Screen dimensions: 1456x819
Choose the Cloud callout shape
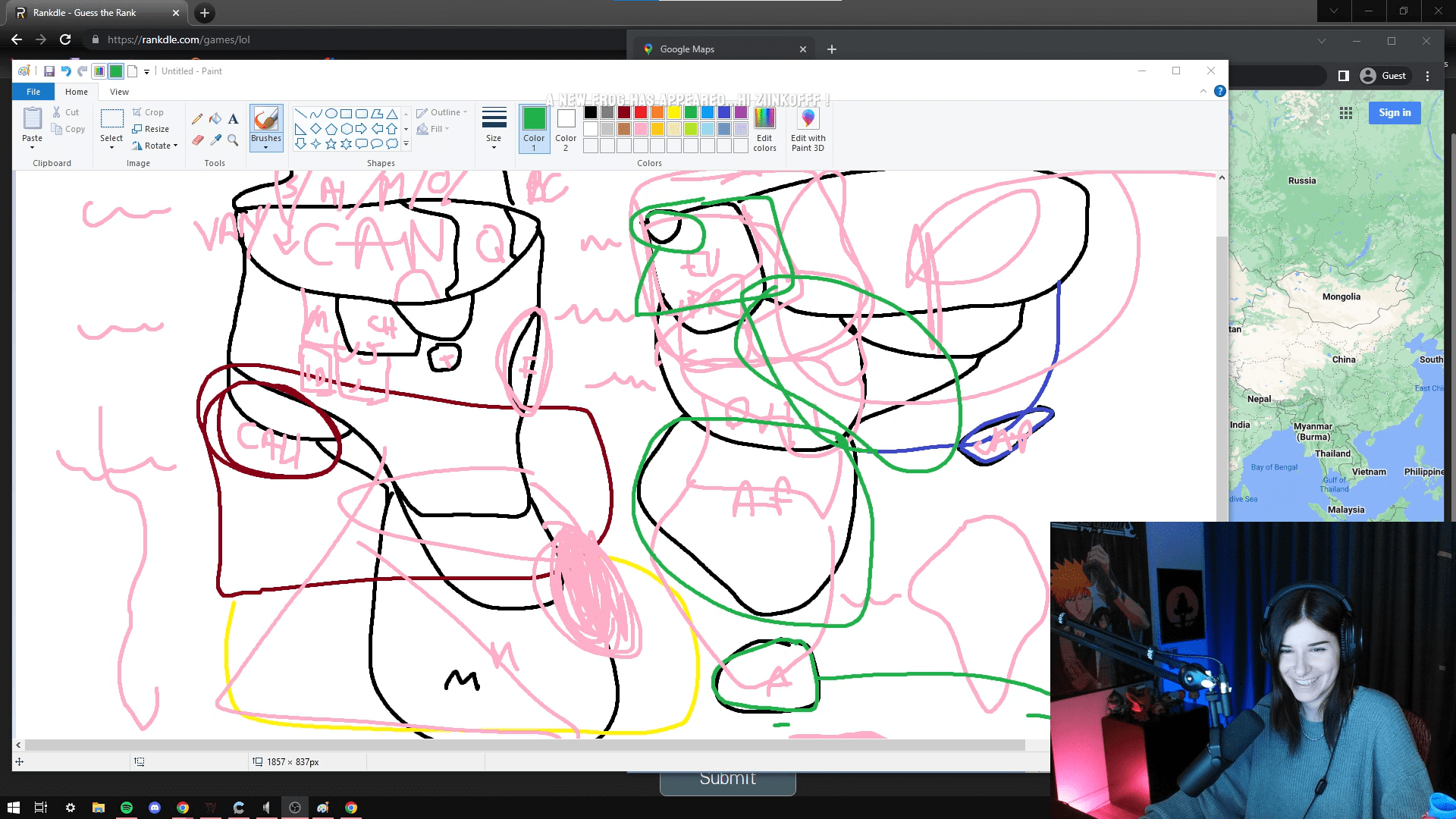(x=392, y=144)
